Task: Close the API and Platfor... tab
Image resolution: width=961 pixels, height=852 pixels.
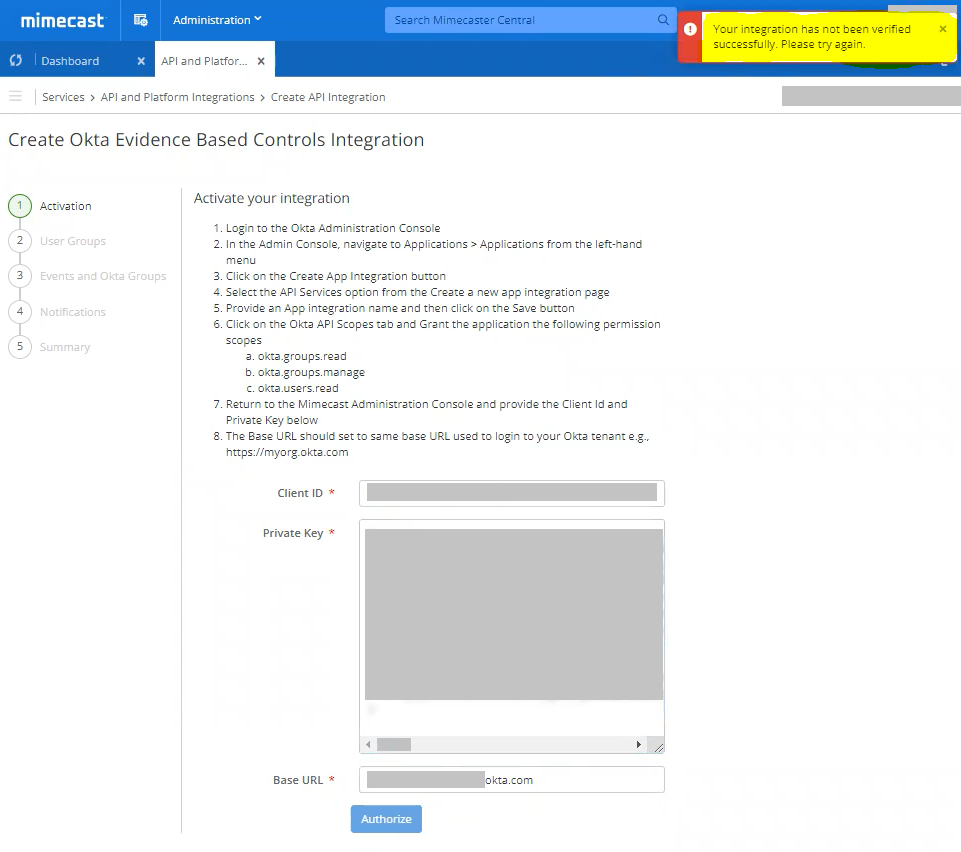Action: click(x=258, y=59)
